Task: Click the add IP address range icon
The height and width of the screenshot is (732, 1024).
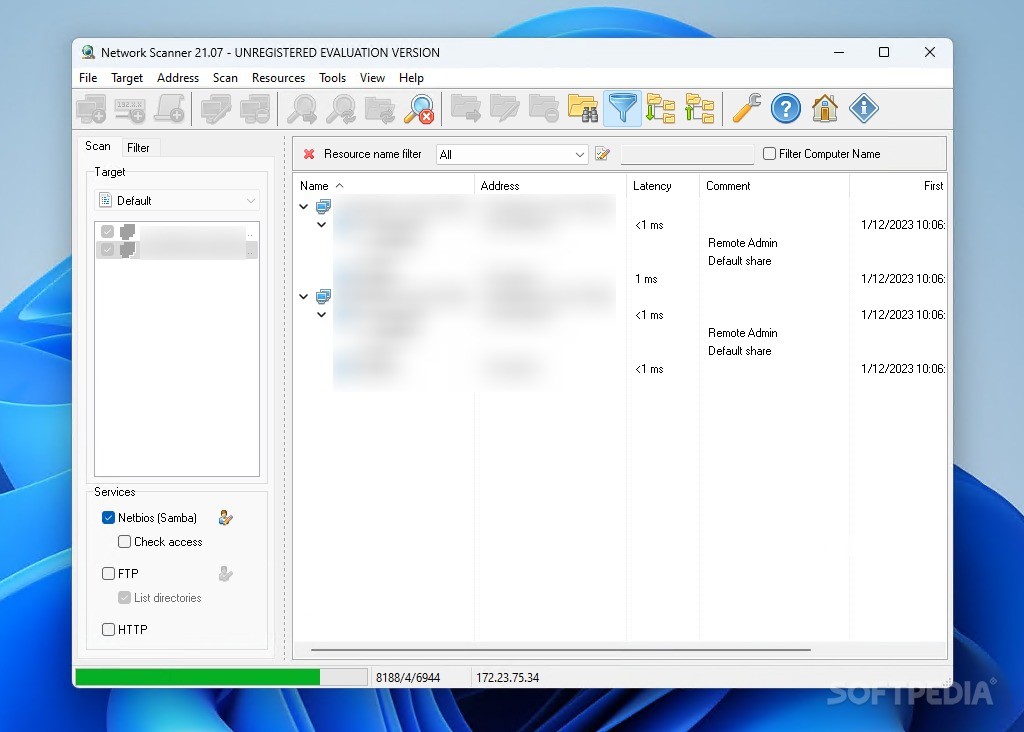Action: point(130,108)
